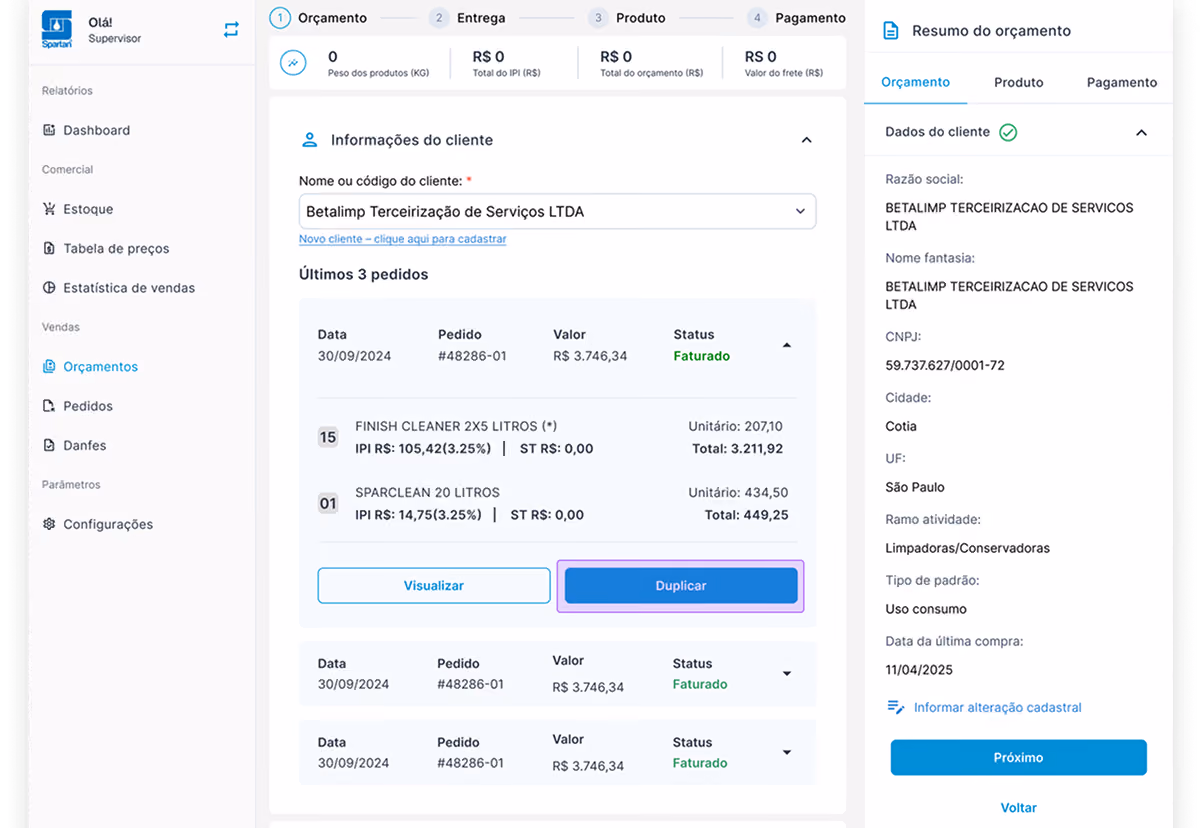This screenshot has height=828, width=1200.
Task: Click the Dashboard sidebar icon
Action: tap(49, 130)
